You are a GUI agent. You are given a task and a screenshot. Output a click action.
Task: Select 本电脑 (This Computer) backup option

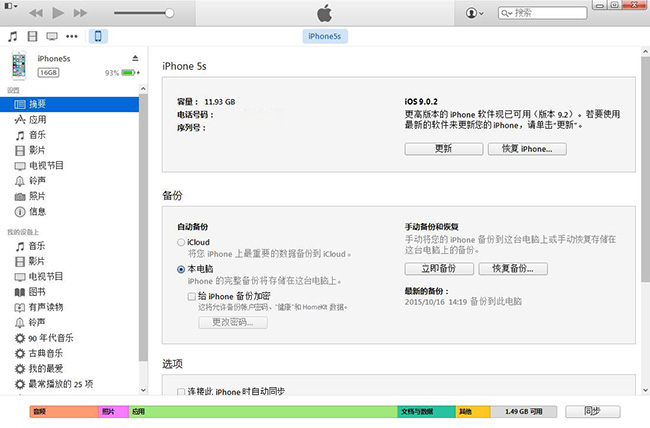pos(180,269)
